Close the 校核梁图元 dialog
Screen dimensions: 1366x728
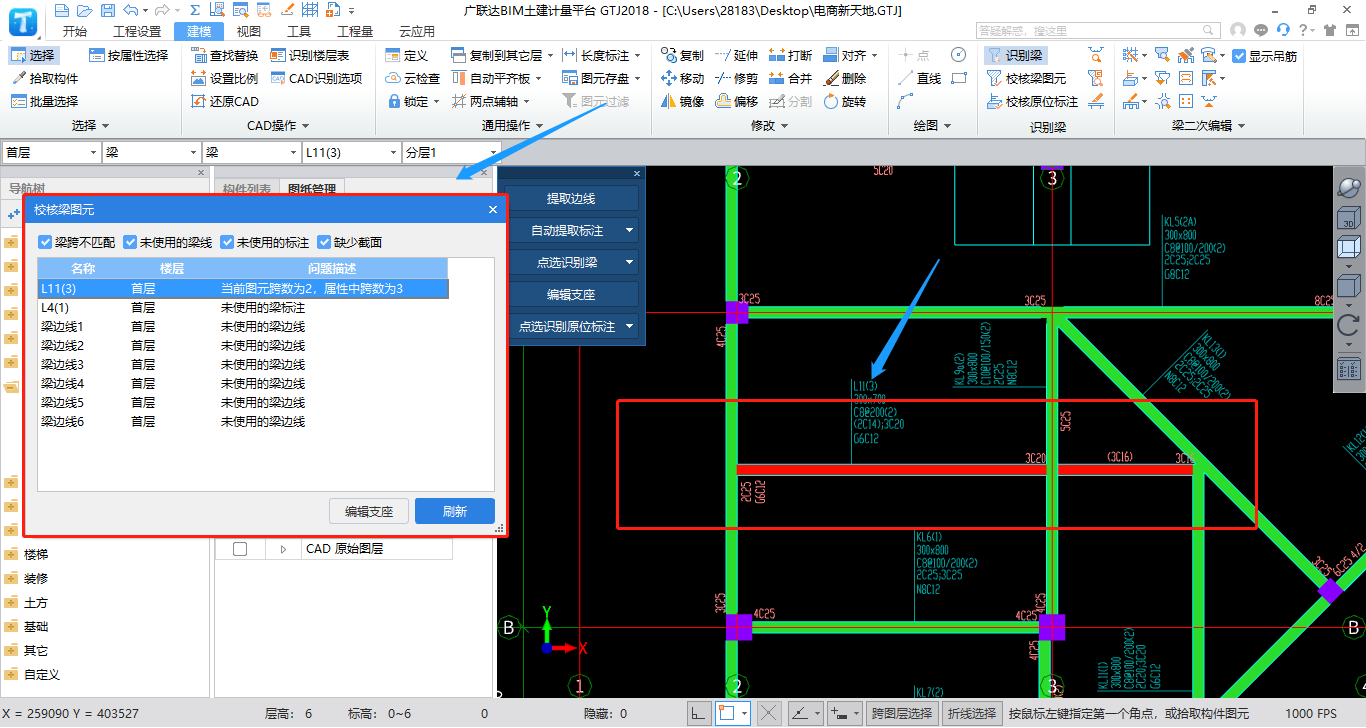tap(492, 209)
